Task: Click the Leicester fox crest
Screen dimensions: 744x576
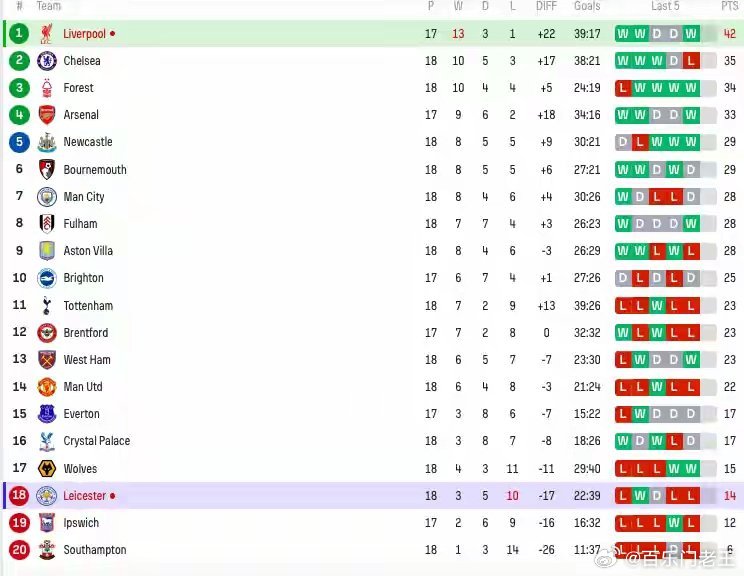Action: coord(46,496)
